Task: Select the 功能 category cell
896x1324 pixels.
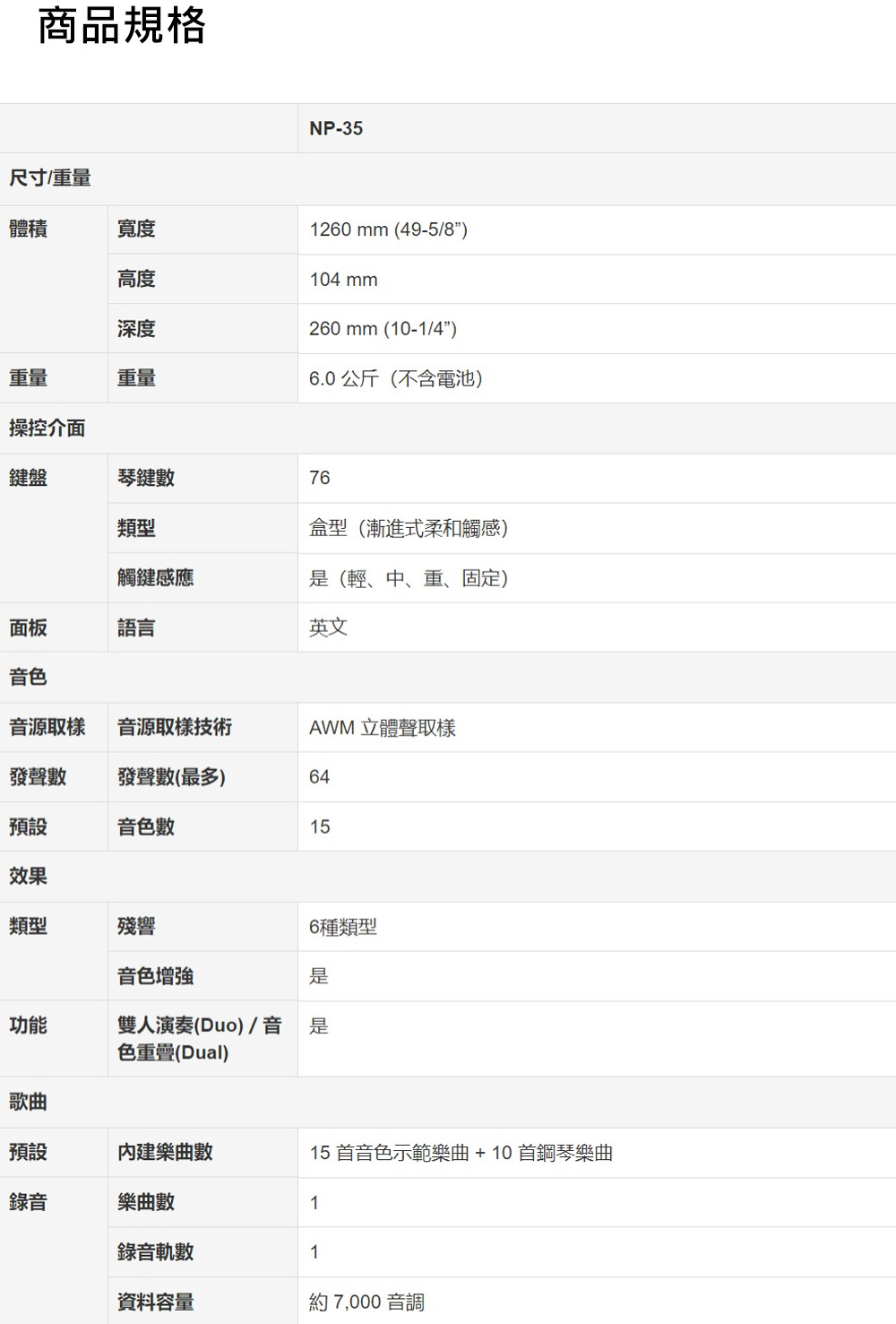Action: point(54,1039)
